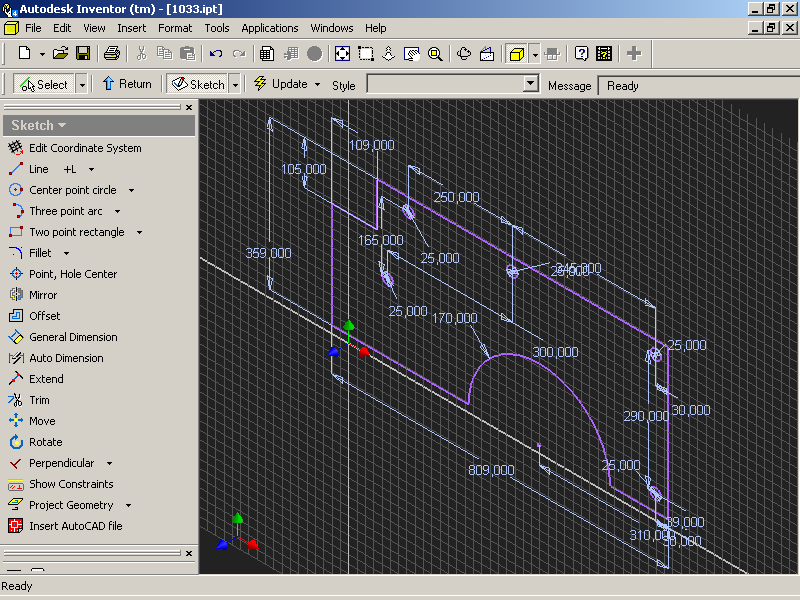The width and height of the screenshot is (800, 600).
Task: Select the Line tool
Action: point(29,169)
